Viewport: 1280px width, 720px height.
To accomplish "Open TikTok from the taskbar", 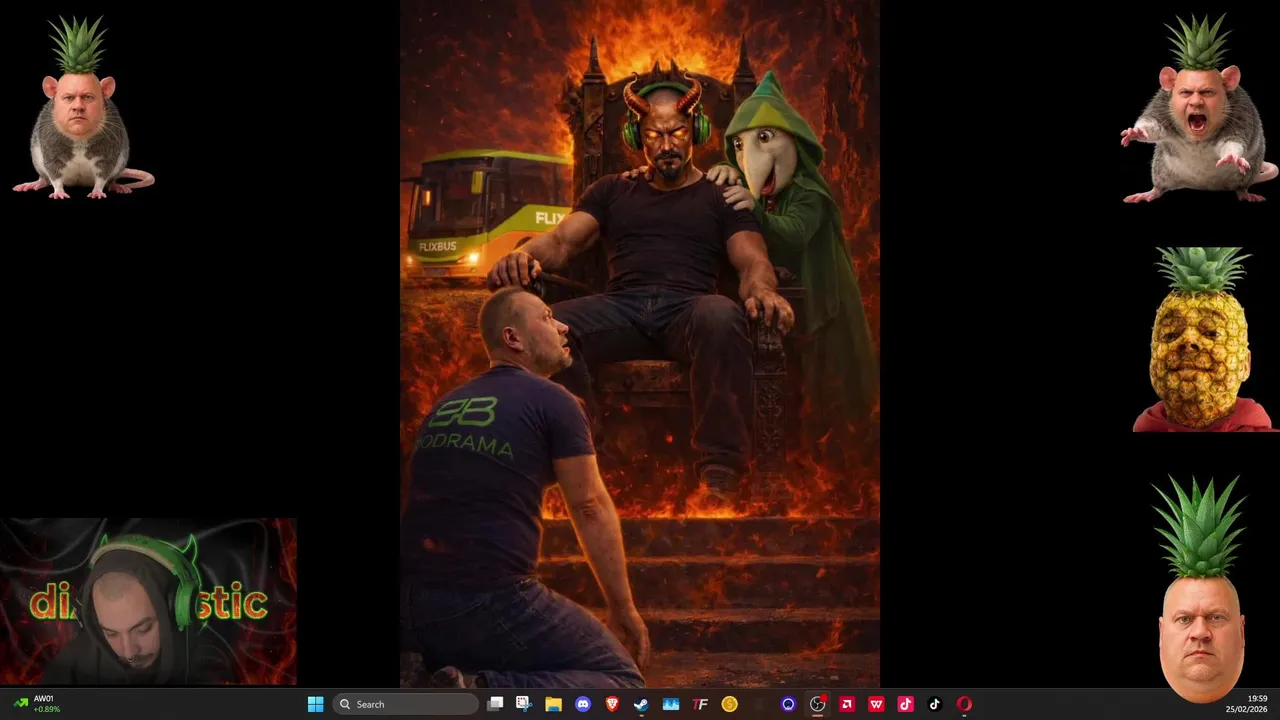I will [x=935, y=704].
